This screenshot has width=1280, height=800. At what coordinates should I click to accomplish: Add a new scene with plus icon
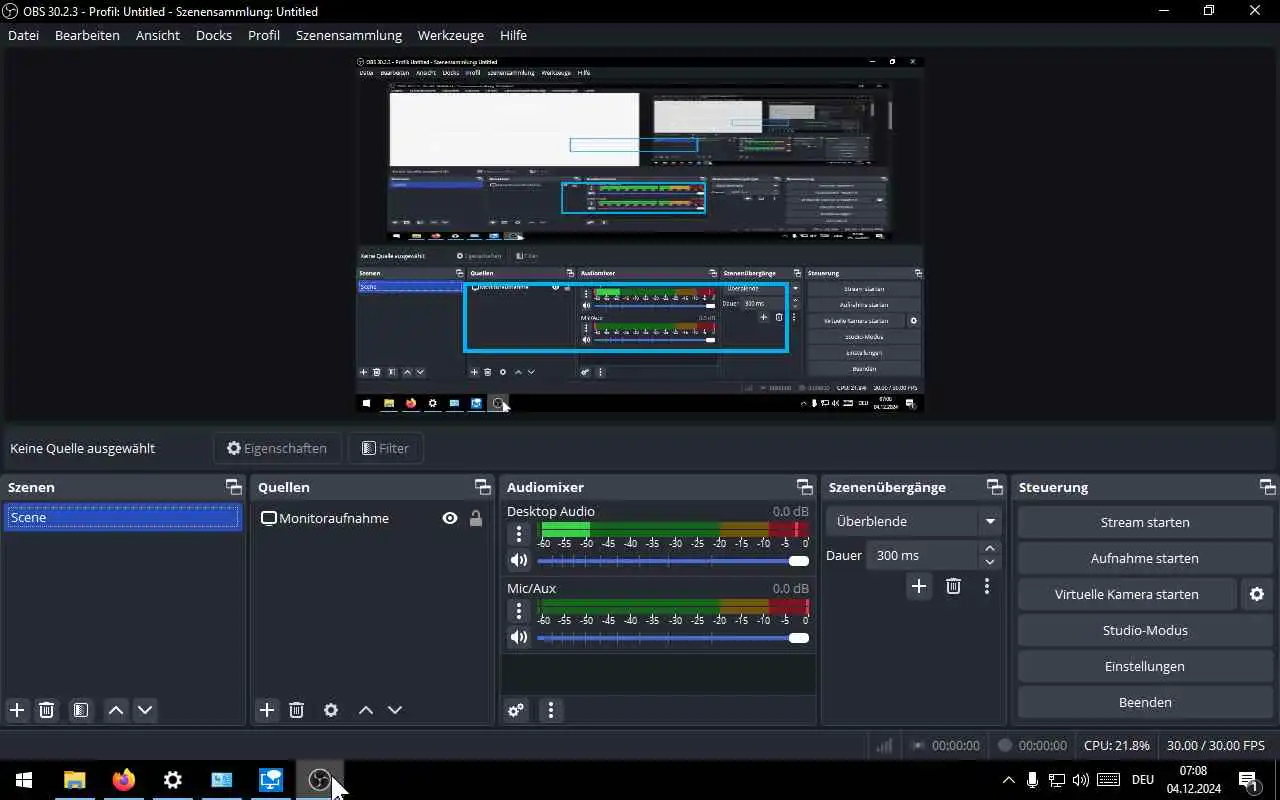17,710
